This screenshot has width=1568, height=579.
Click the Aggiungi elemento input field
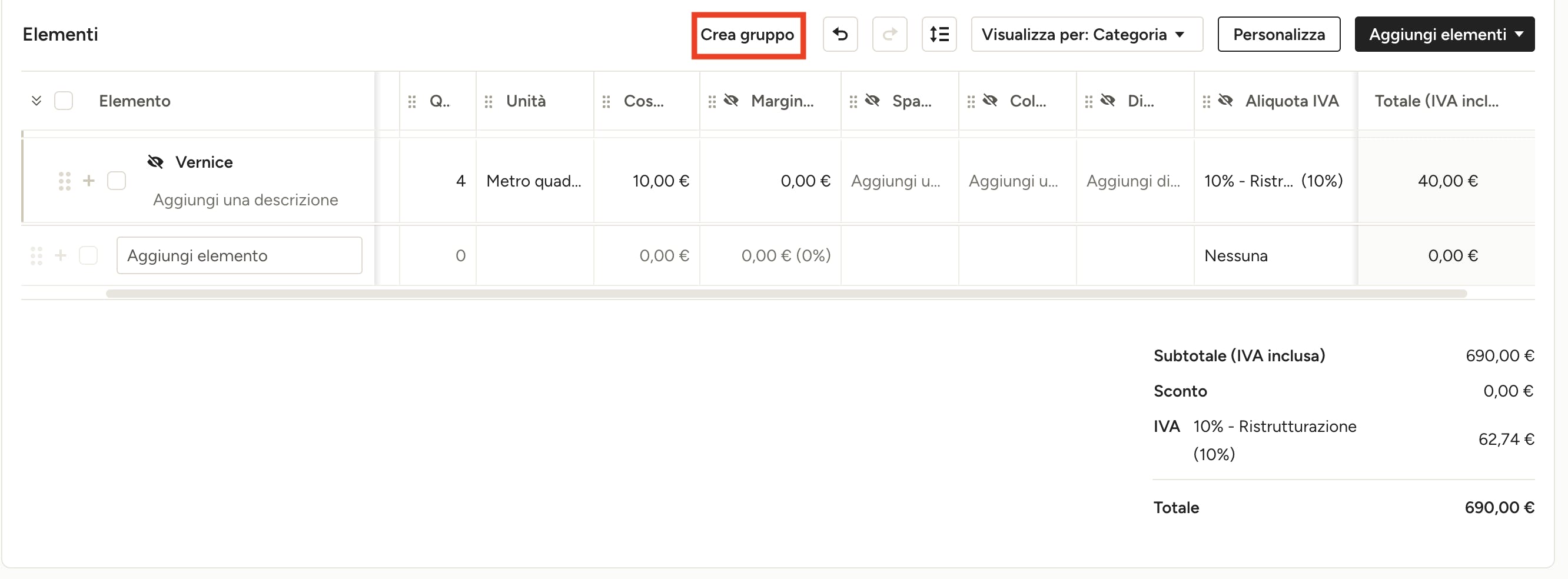(239, 256)
